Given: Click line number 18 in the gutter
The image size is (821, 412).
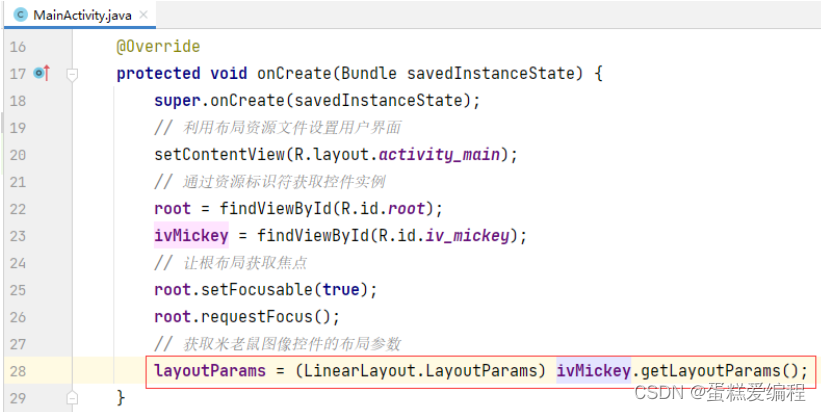Looking at the screenshot, I should [x=17, y=101].
